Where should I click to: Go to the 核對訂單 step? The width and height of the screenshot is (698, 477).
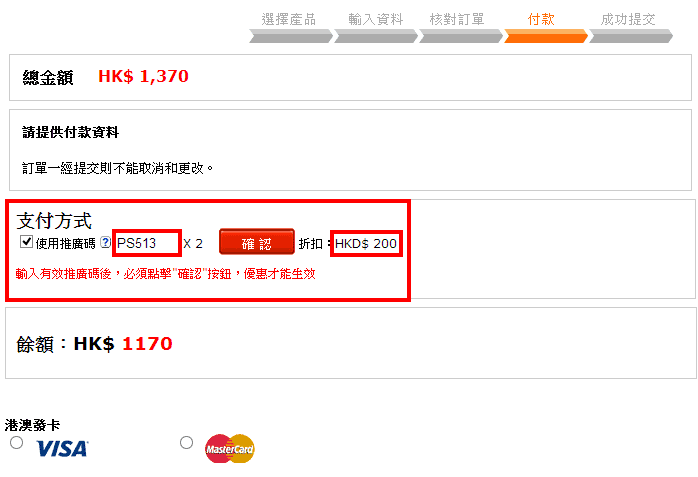point(457,19)
